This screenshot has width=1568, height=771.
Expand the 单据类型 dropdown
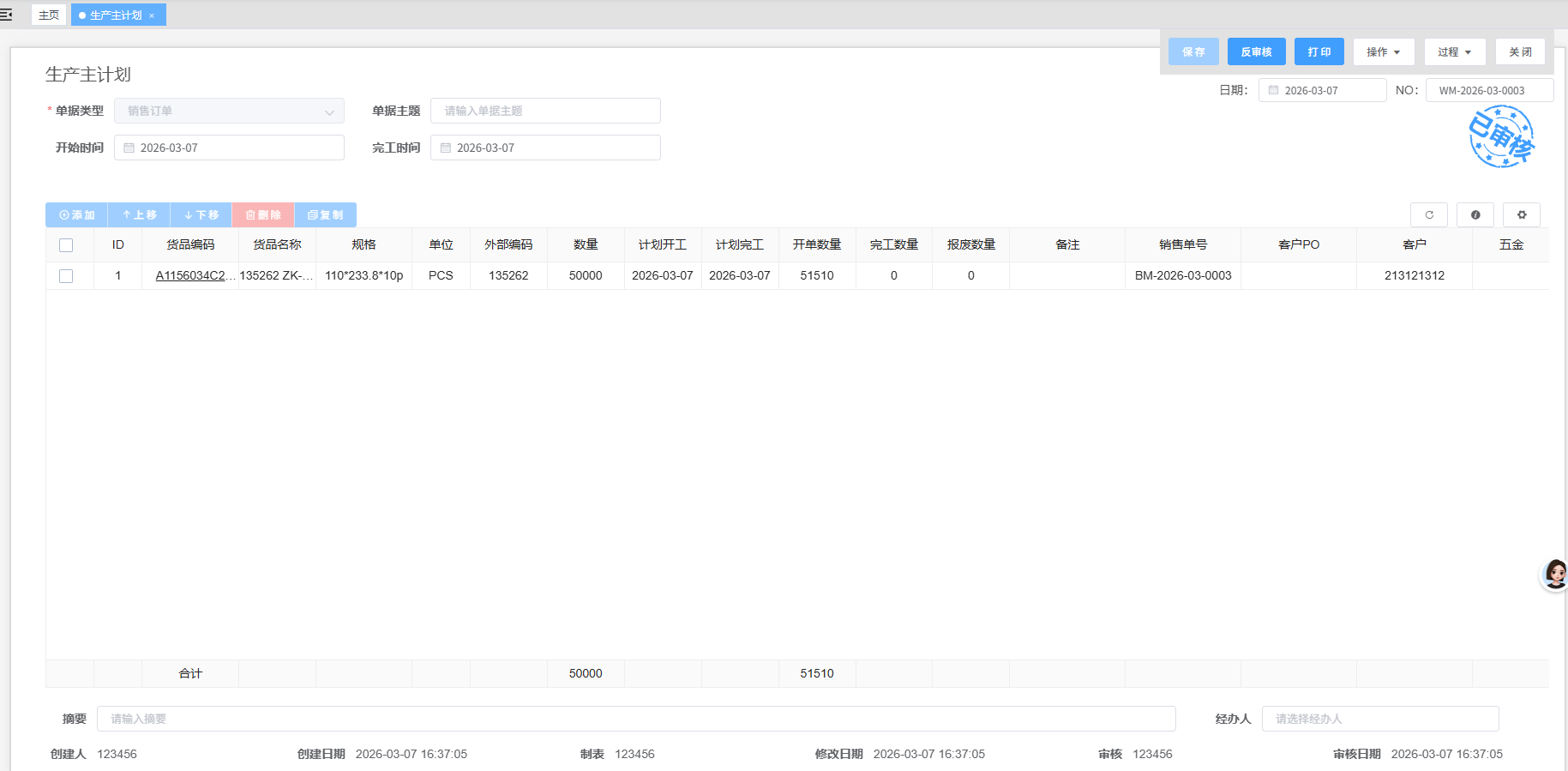pos(329,111)
